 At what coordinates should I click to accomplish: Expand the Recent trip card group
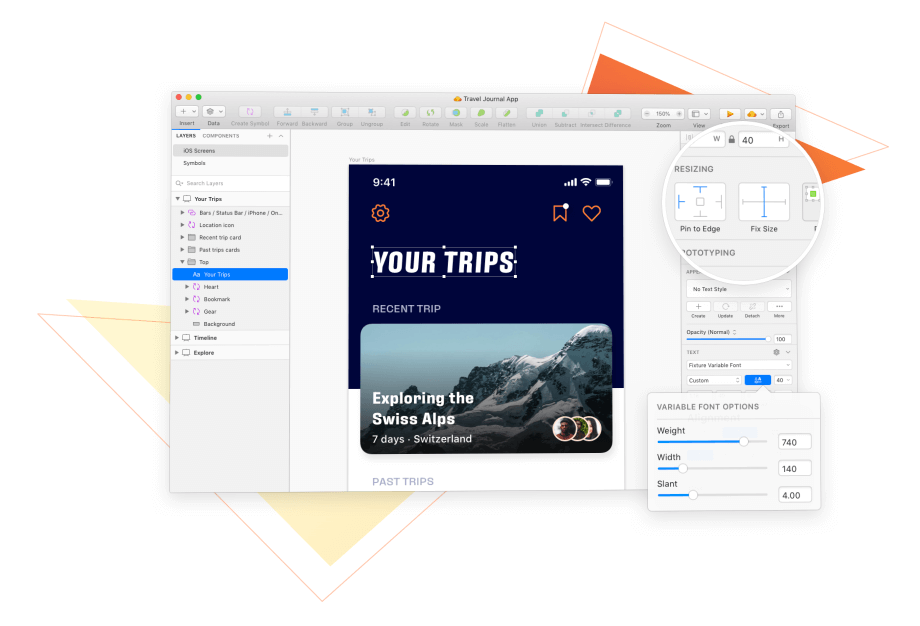coord(182,237)
